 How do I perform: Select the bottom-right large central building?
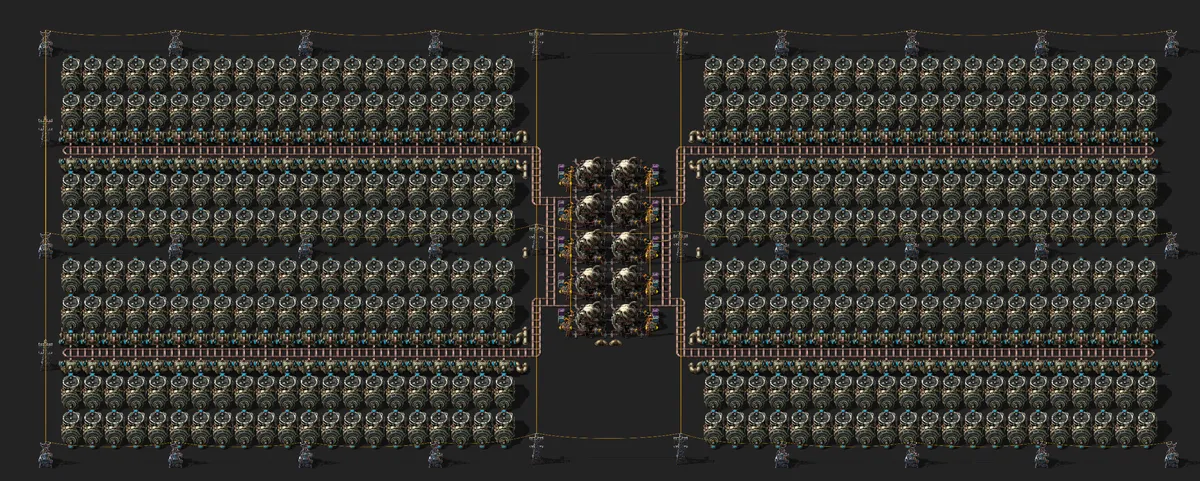[x=628, y=318]
